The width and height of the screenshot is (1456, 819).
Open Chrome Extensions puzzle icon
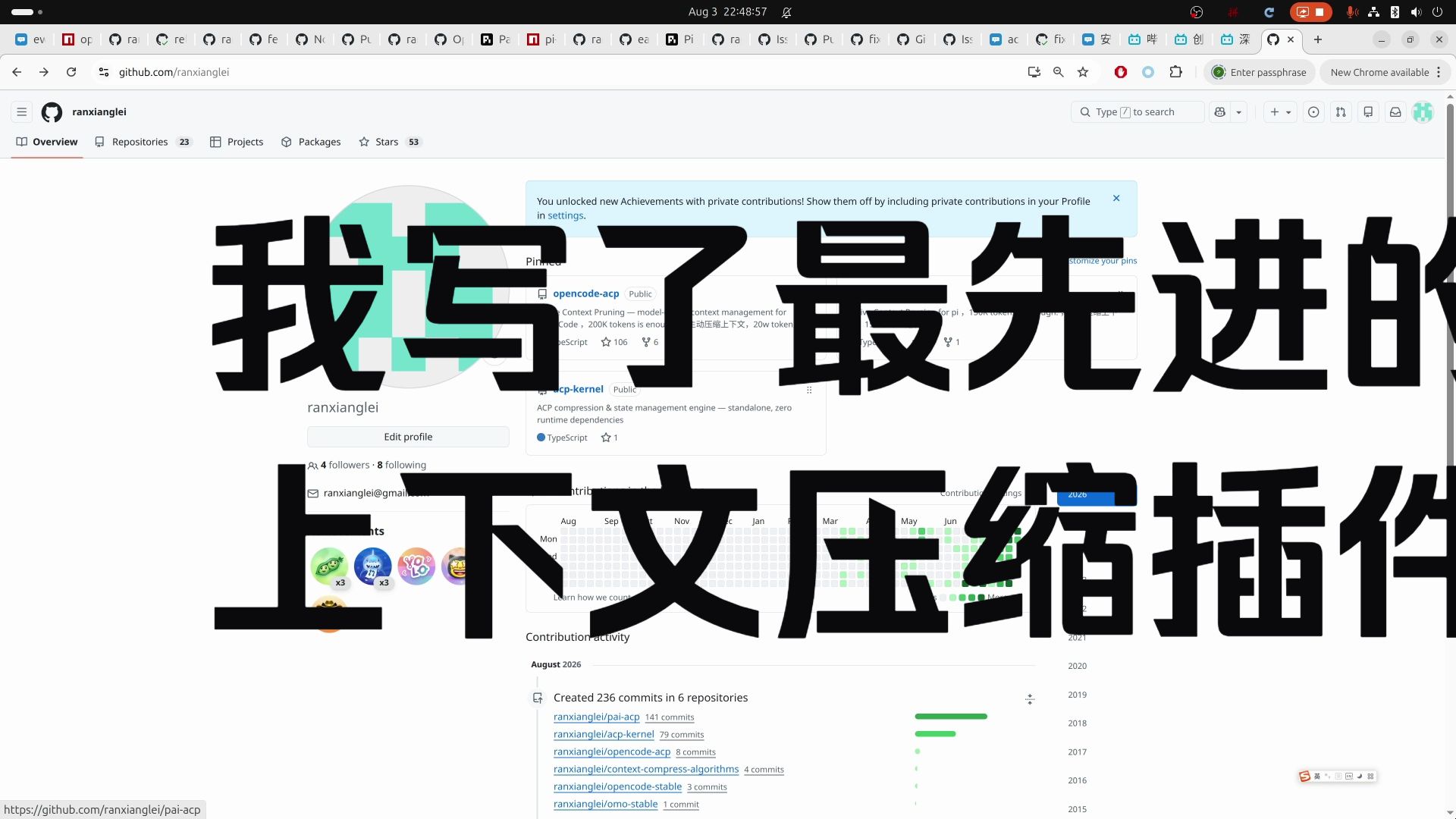(1175, 72)
